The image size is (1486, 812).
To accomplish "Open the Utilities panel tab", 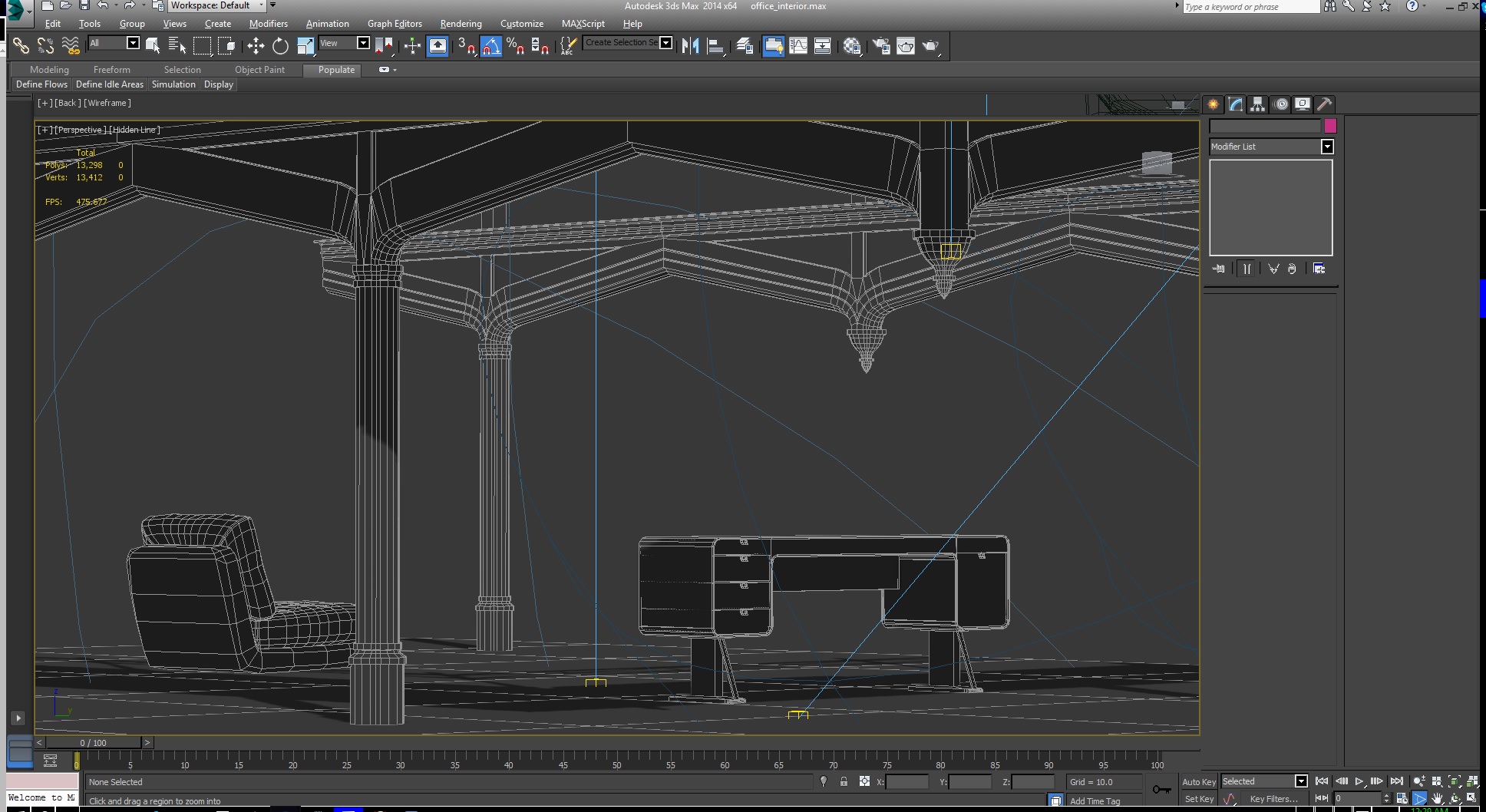I will (x=1325, y=104).
